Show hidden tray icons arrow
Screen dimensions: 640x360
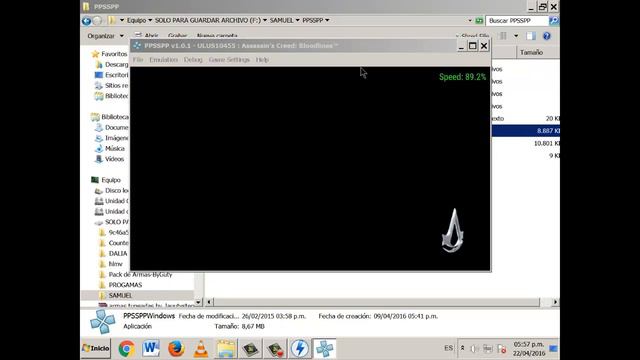[462, 348]
